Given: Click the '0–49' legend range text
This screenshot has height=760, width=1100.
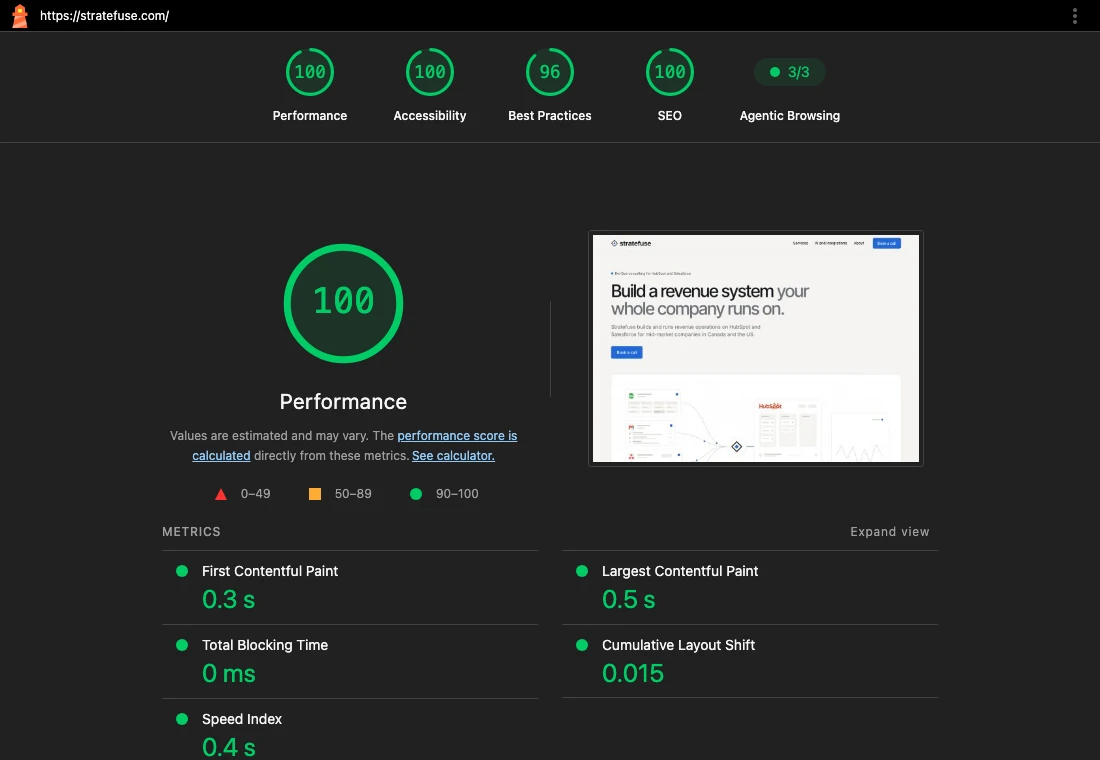Looking at the screenshot, I should (x=255, y=494).
